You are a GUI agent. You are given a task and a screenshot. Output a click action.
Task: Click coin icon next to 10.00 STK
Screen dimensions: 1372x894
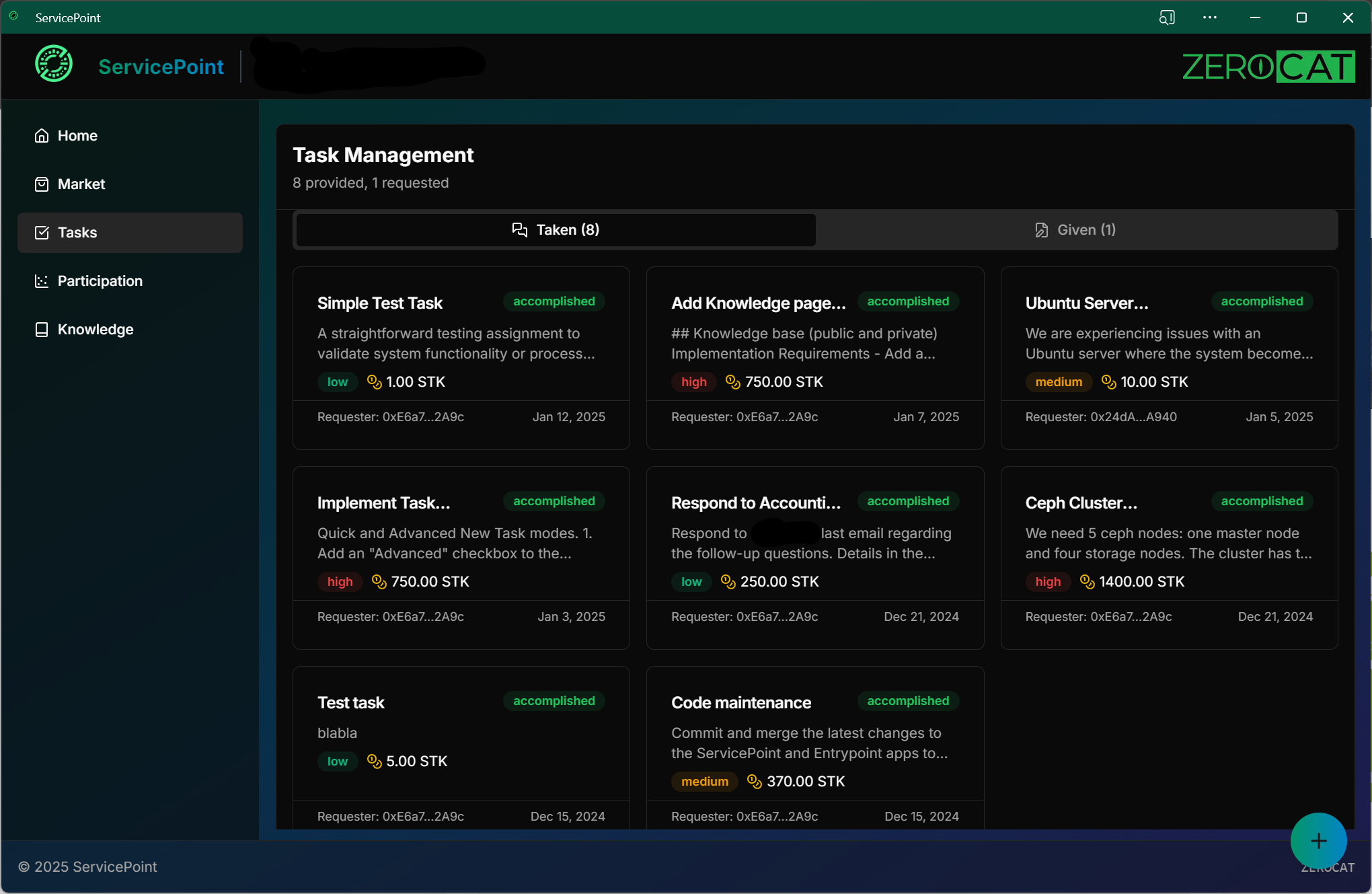pos(1108,382)
